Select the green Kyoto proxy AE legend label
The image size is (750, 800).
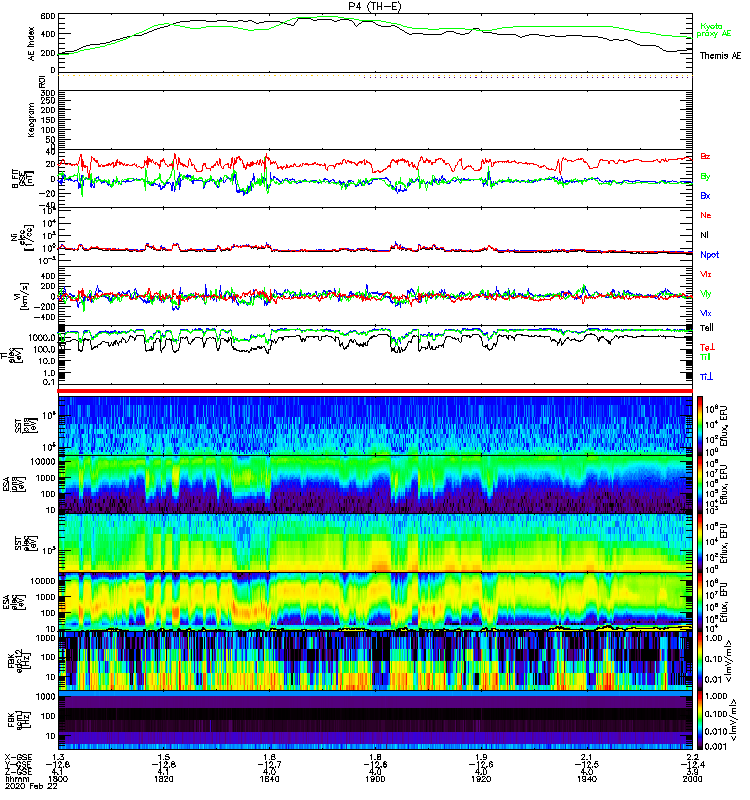[714, 30]
